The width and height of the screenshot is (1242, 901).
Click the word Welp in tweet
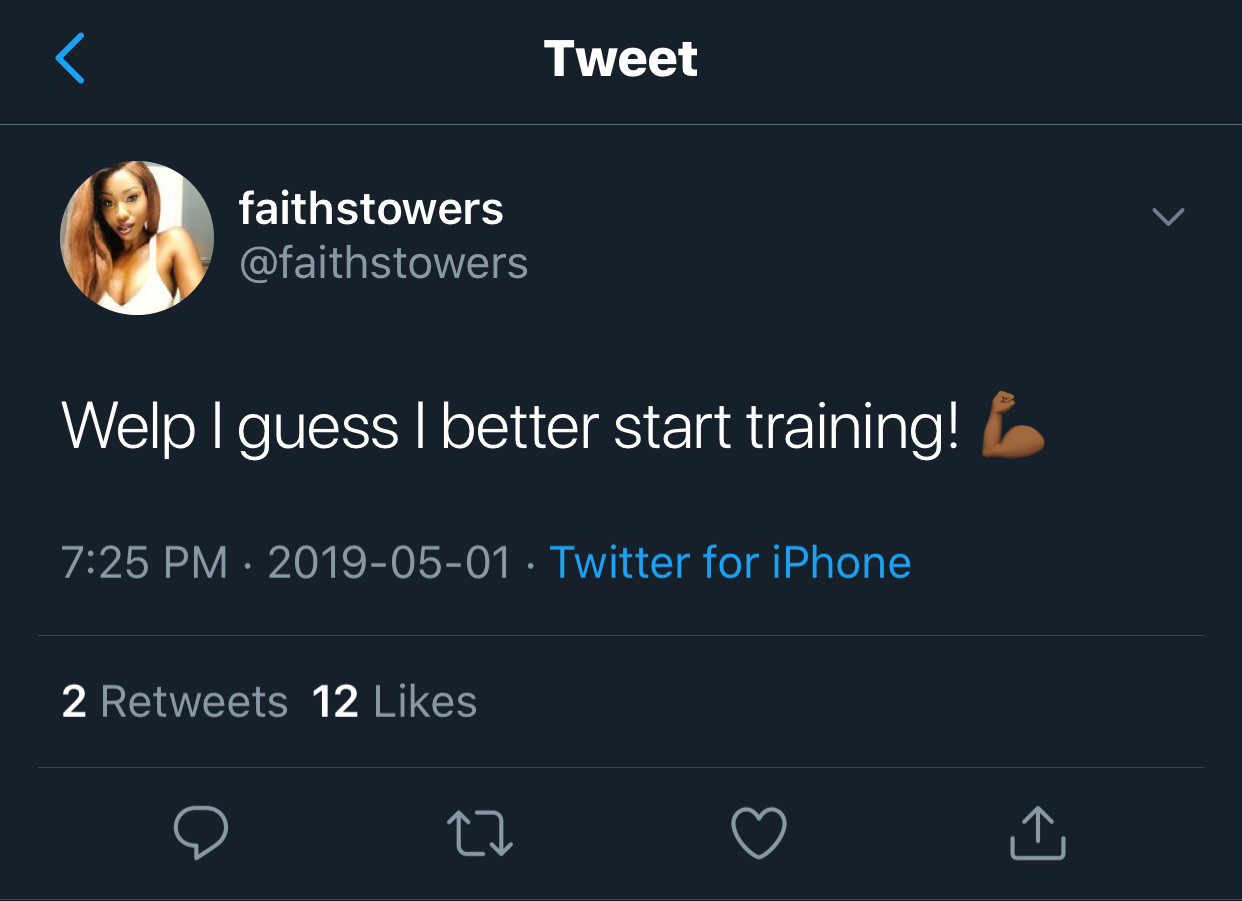pyautogui.click(x=129, y=428)
